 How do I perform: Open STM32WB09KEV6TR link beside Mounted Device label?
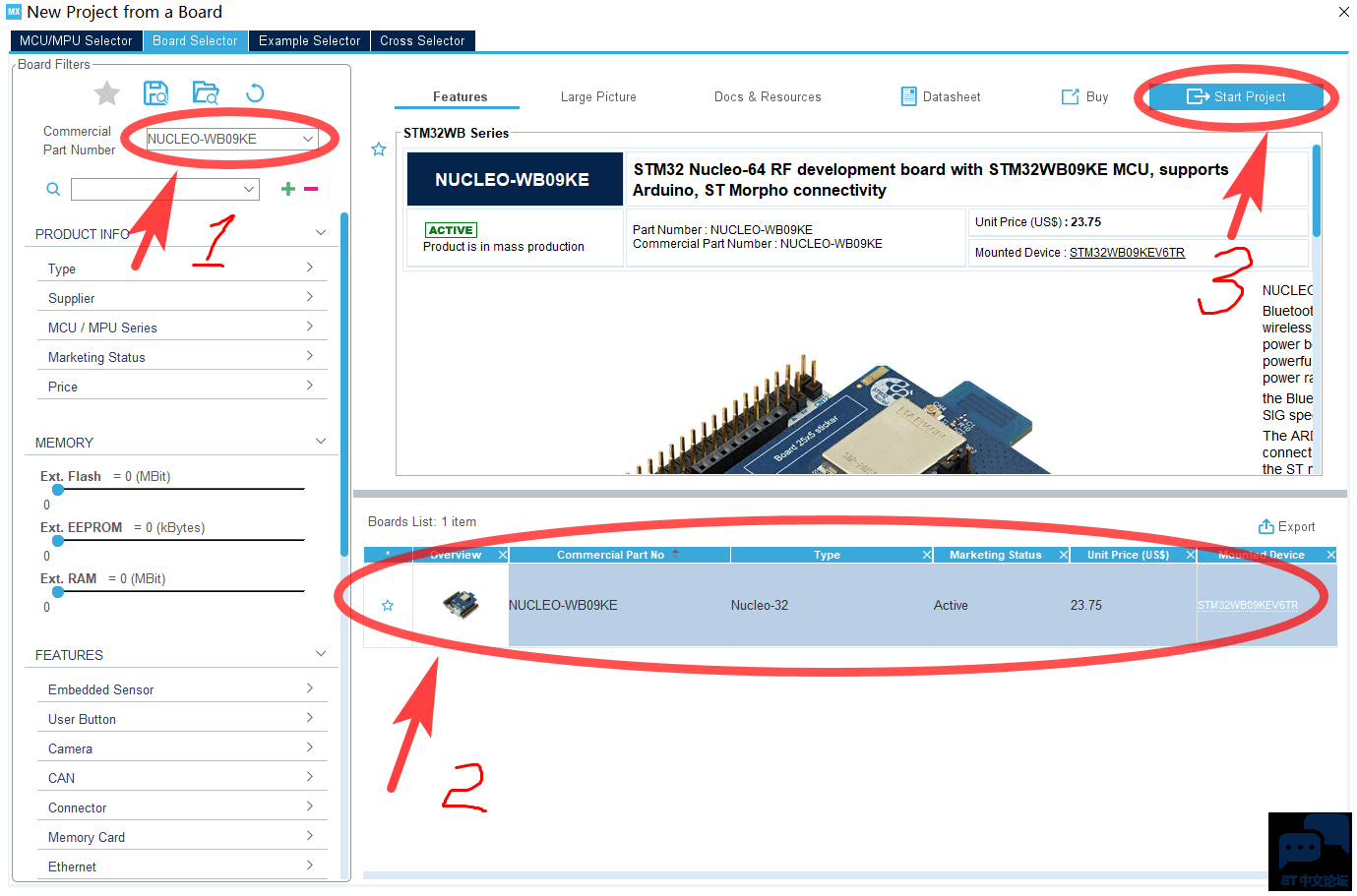pyautogui.click(x=1127, y=253)
